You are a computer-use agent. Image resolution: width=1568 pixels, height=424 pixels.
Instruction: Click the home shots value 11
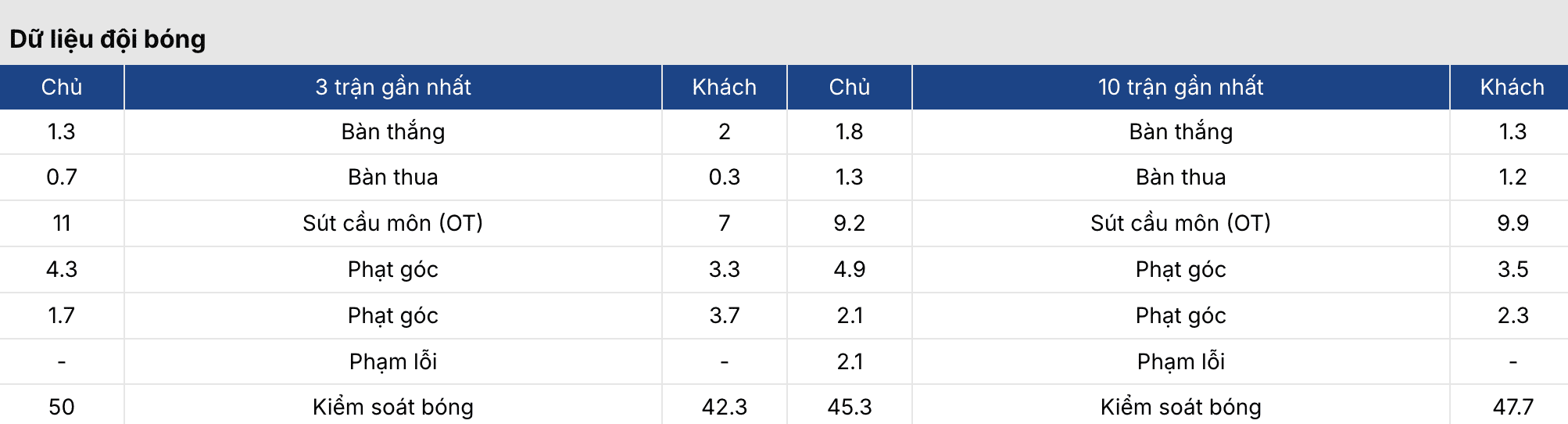click(62, 223)
